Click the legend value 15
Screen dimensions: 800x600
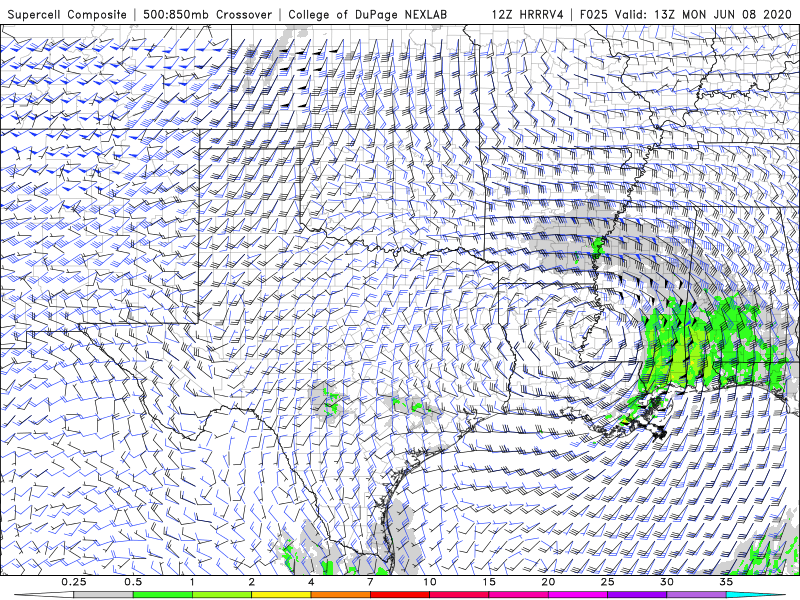489,582
